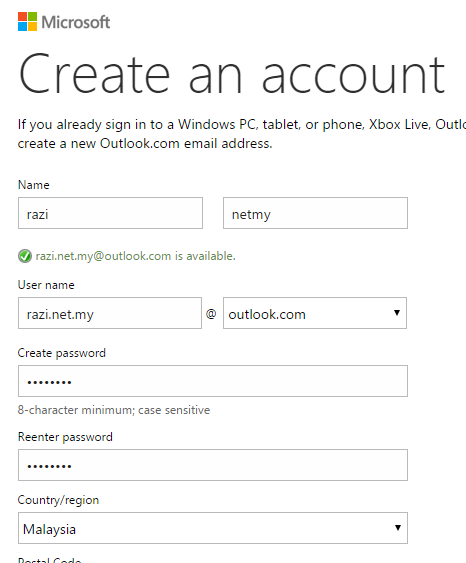Viewport: 466px width, 563px height.
Task: Click the razi.net.my@outlook.com is available message
Action: 135,256
